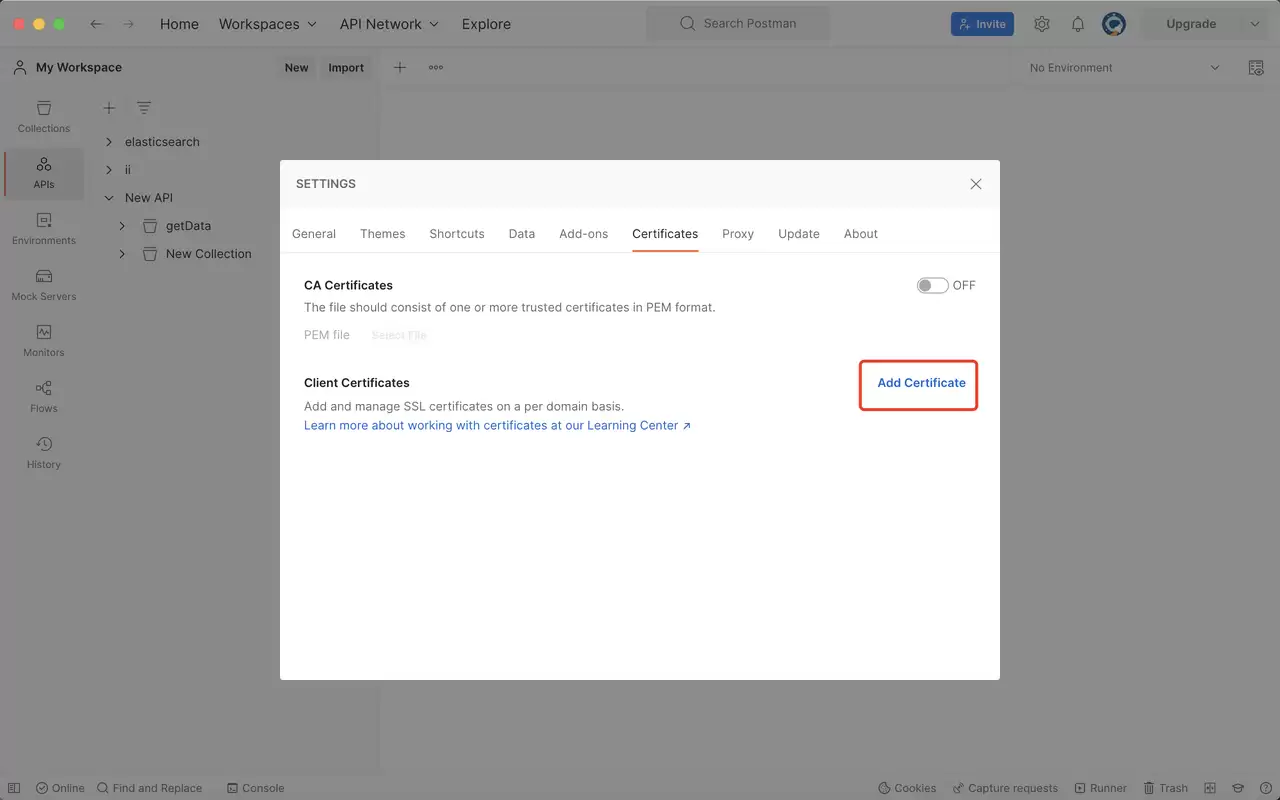
Task: Open the No Environment dropdown
Action: [1125, 68]
